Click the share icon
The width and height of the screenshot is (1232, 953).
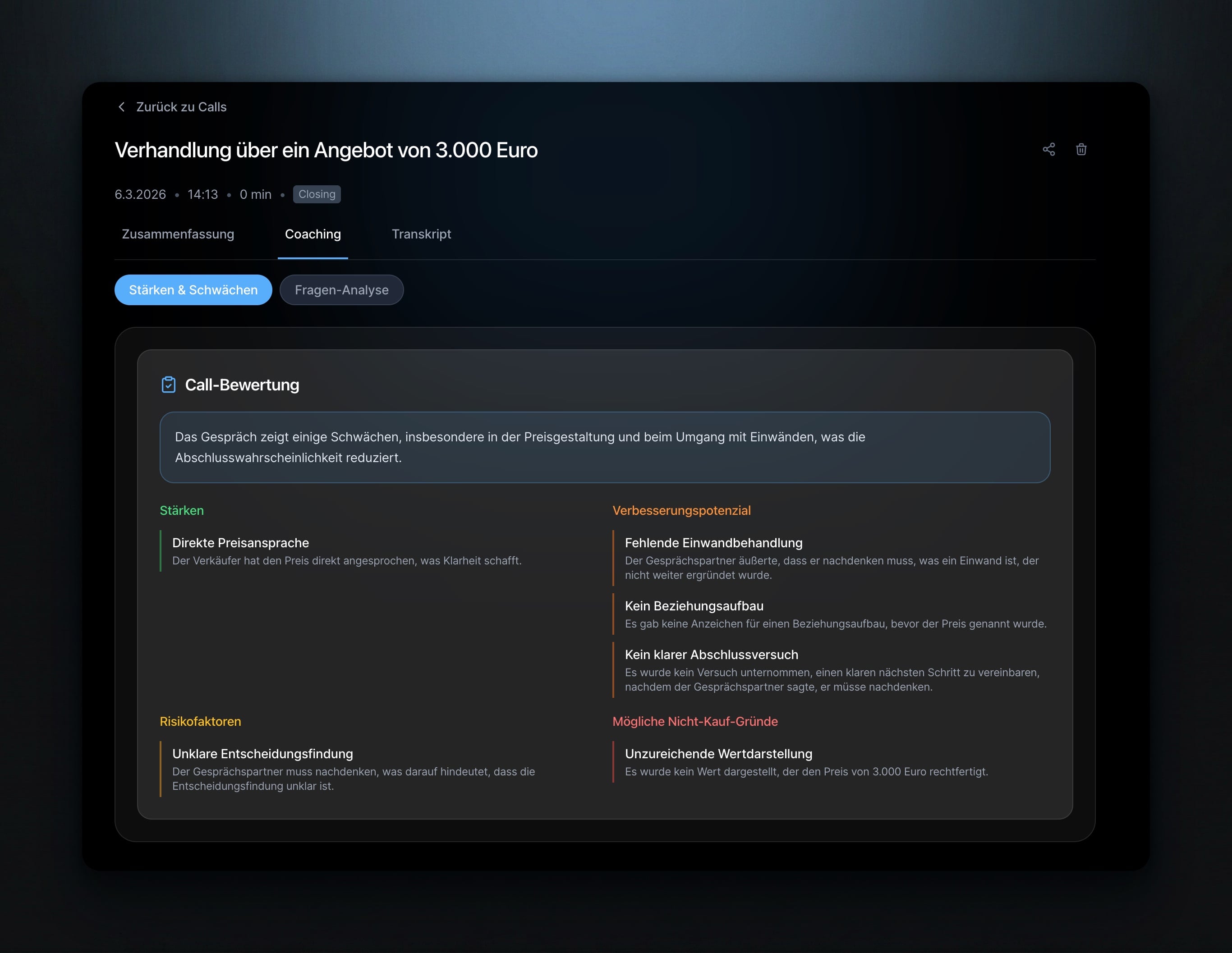point(1048,149)
